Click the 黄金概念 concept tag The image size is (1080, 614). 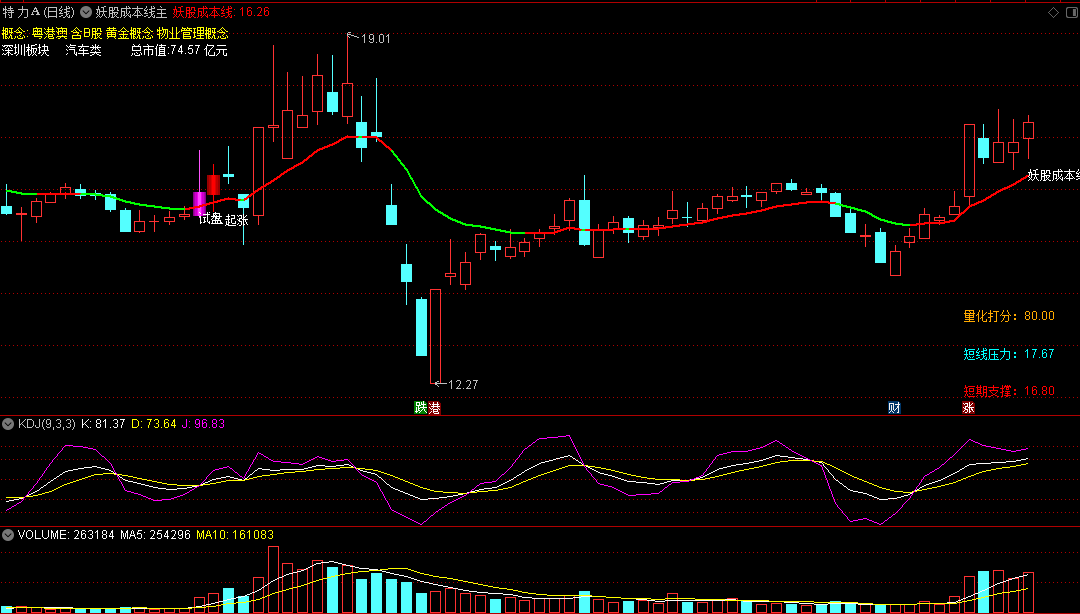pos(129,33)
